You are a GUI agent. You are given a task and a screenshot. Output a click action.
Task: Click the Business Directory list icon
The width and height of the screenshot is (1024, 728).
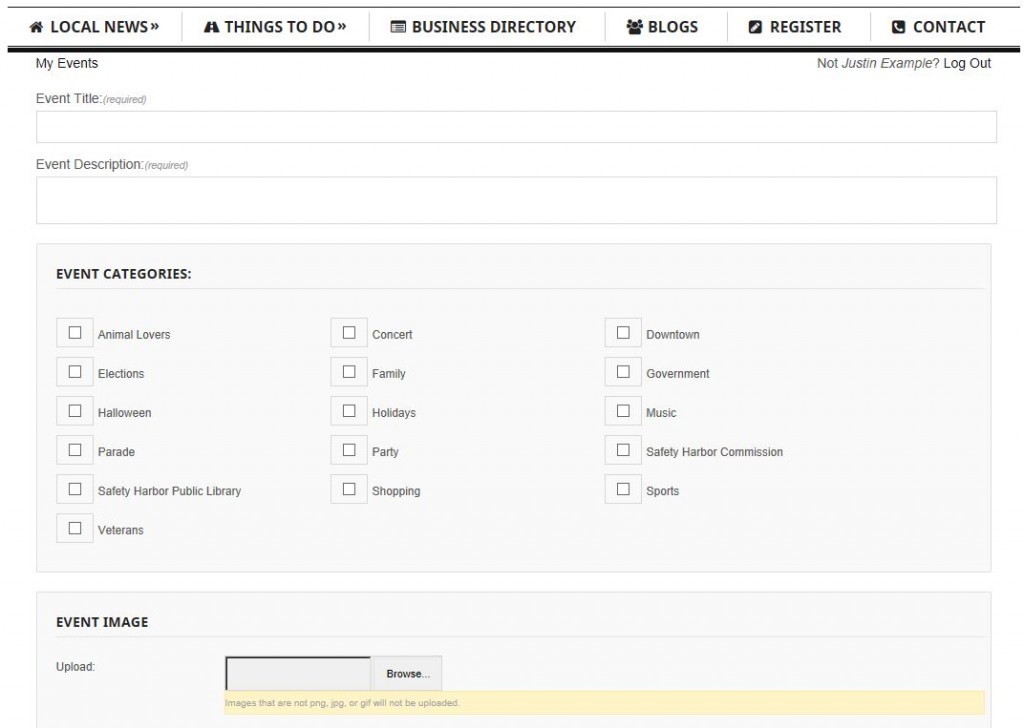(x=397, y=27)
